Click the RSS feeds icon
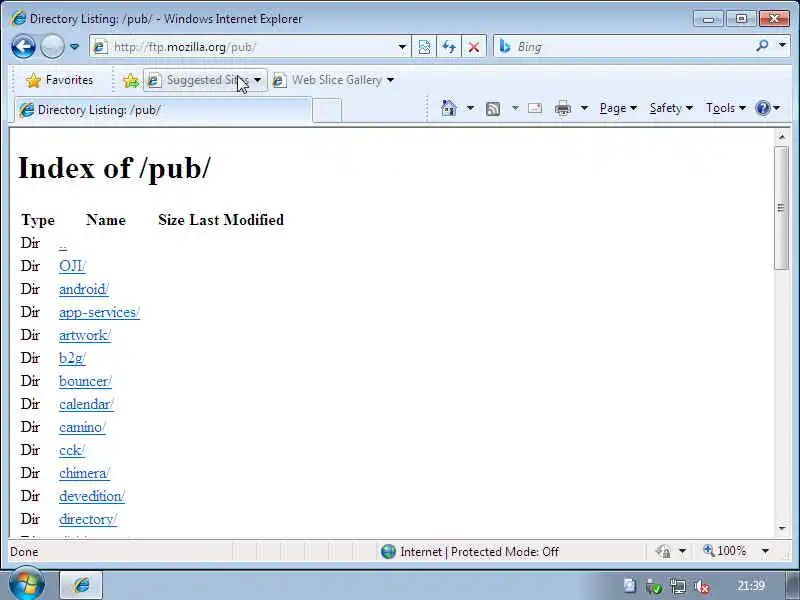Screen dimensions: 800x600 493,108
